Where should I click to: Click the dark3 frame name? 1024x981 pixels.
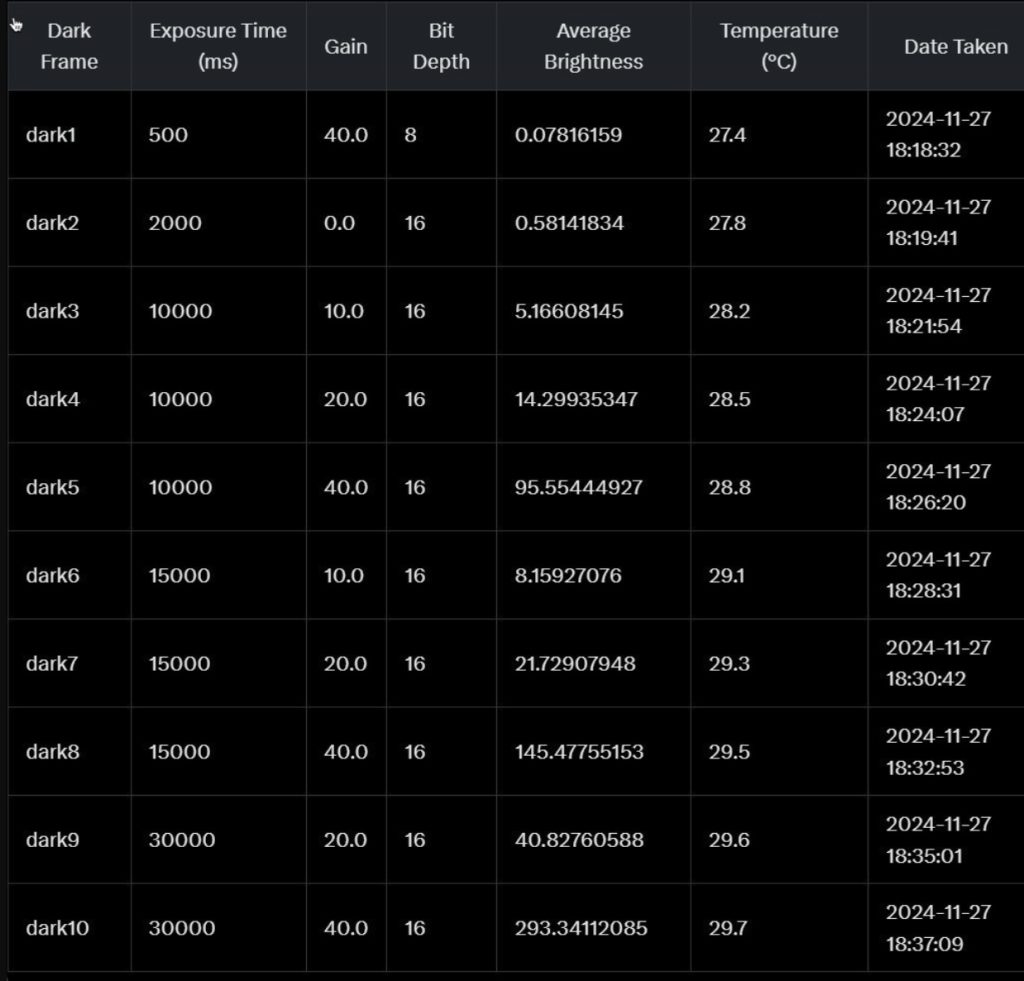tap(52, 311)
